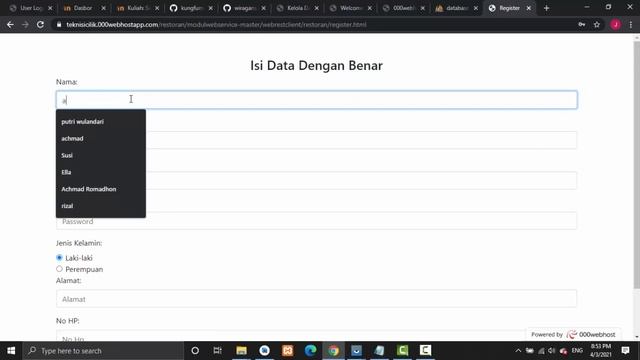Show hidden system tray icons
The height and width of the screenshot is (360, 640).
click(x=518, y=351)
